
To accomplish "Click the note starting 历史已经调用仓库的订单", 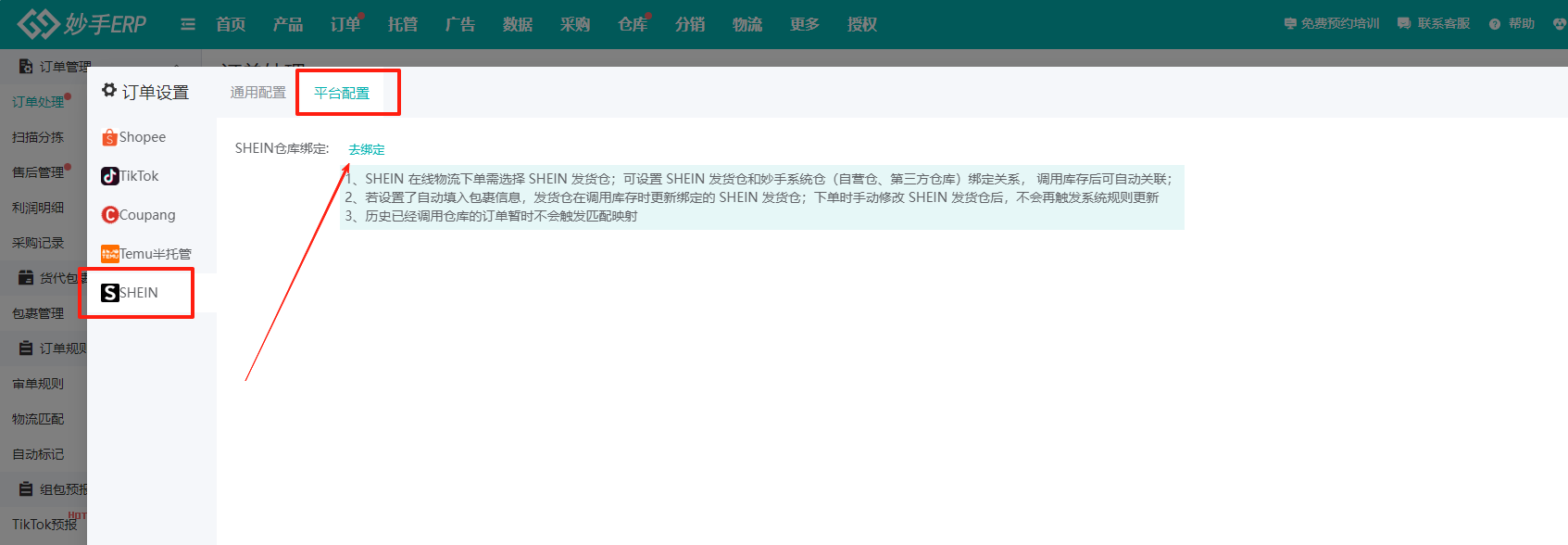I will tap(491, 216).
